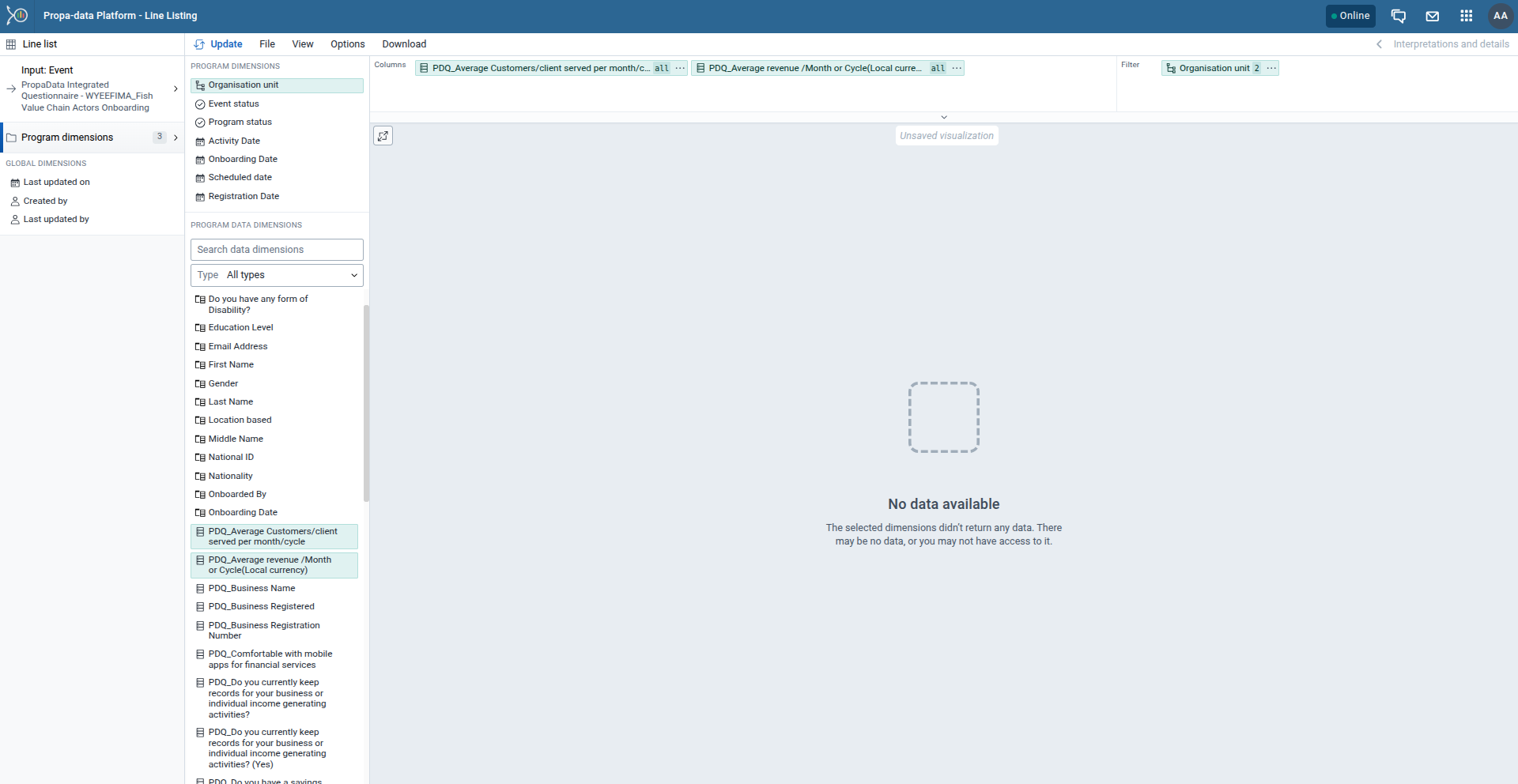The image size is (1518, 784).
Task: Click the expand visualization fullscreen icon
Action: 383,136
